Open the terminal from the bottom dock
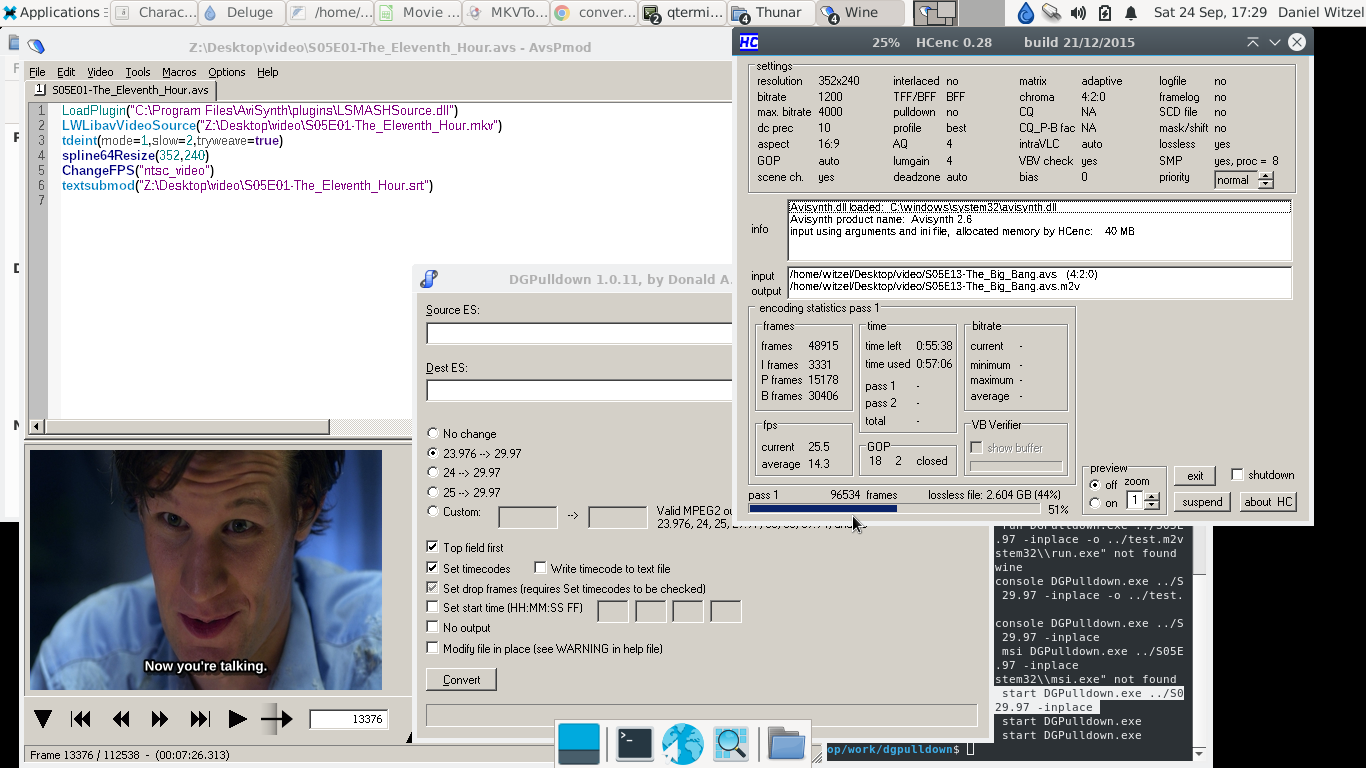The height and width of the screenshot is (768, 1366). pos(634,744)
